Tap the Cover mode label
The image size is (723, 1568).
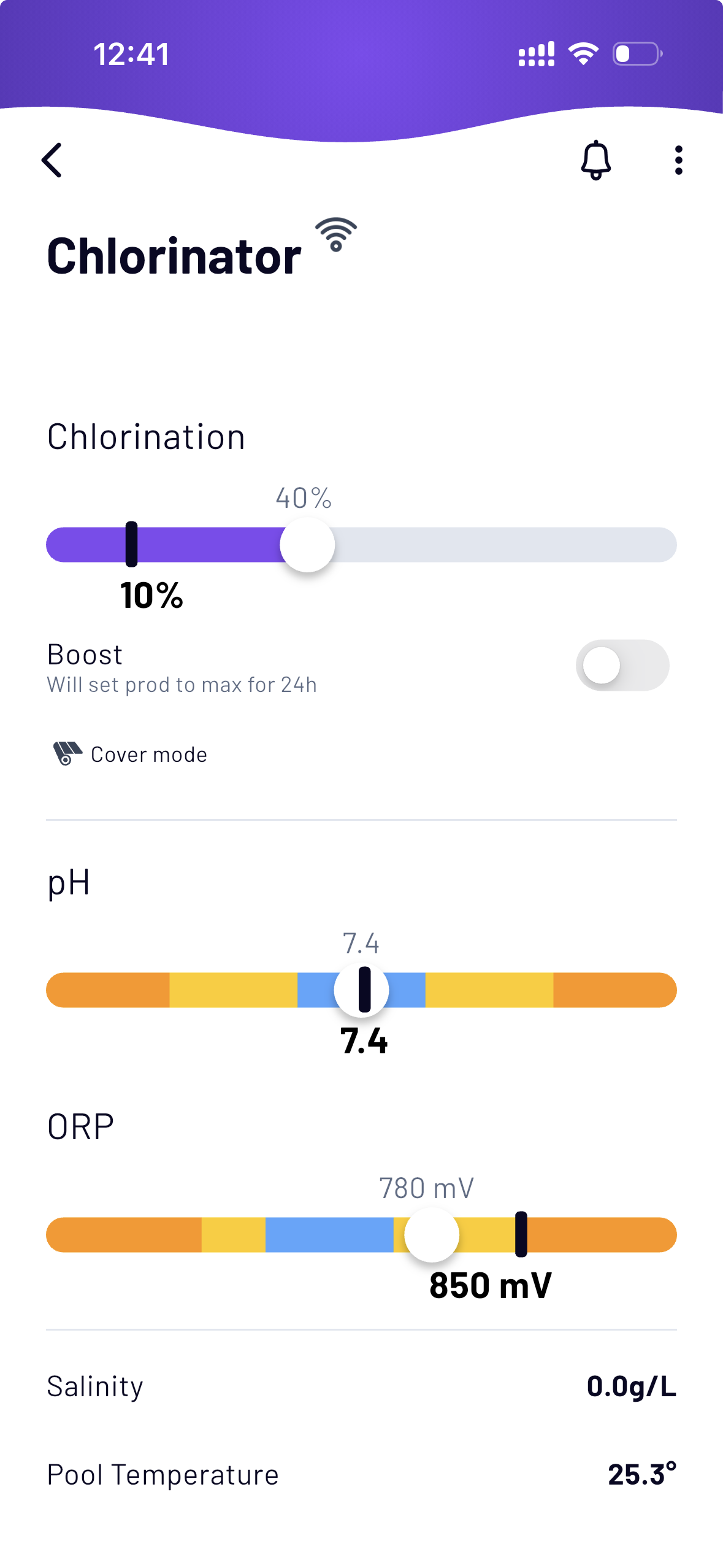[149, 755]
